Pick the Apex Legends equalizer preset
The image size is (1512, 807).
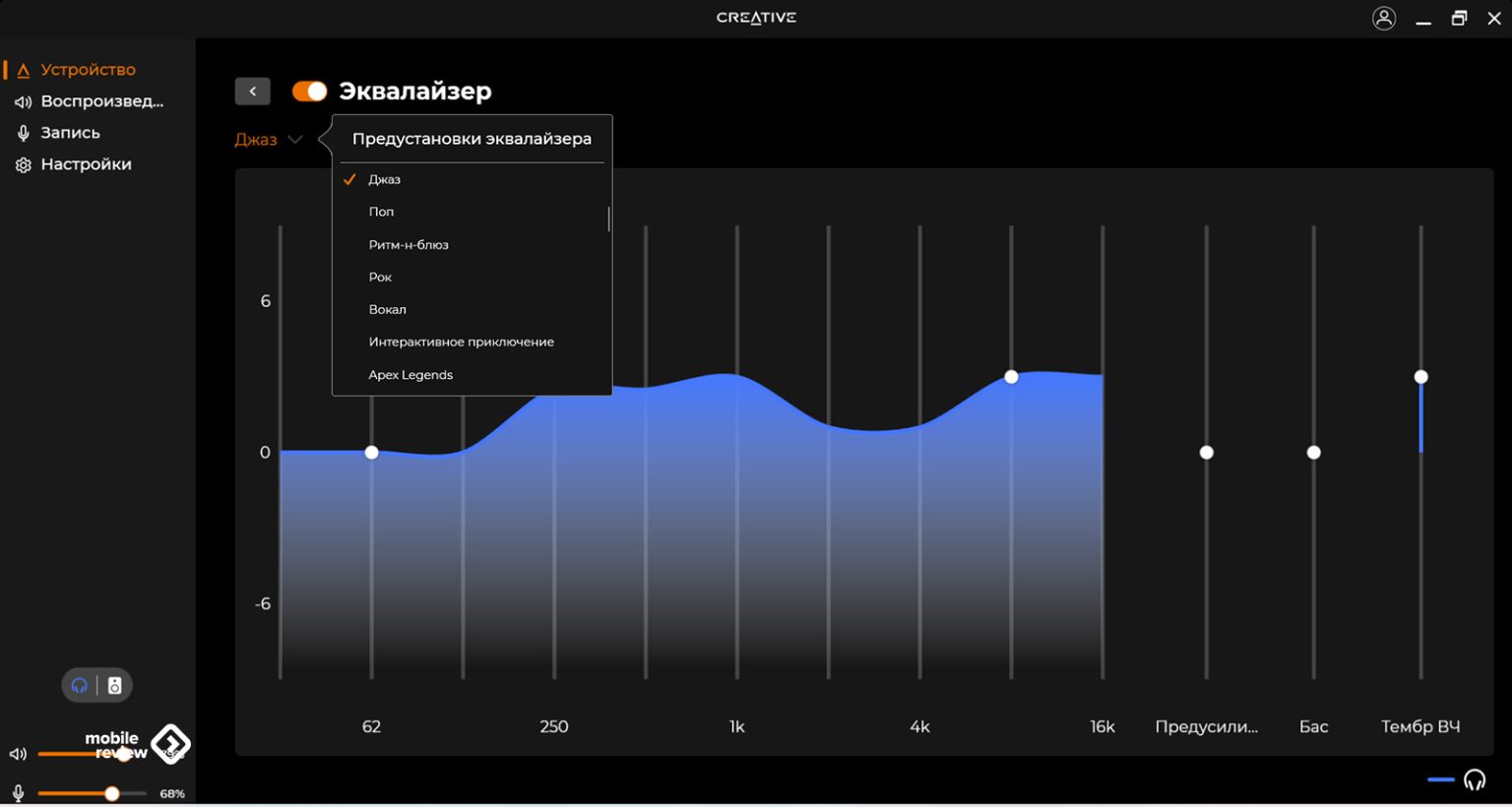410,375
